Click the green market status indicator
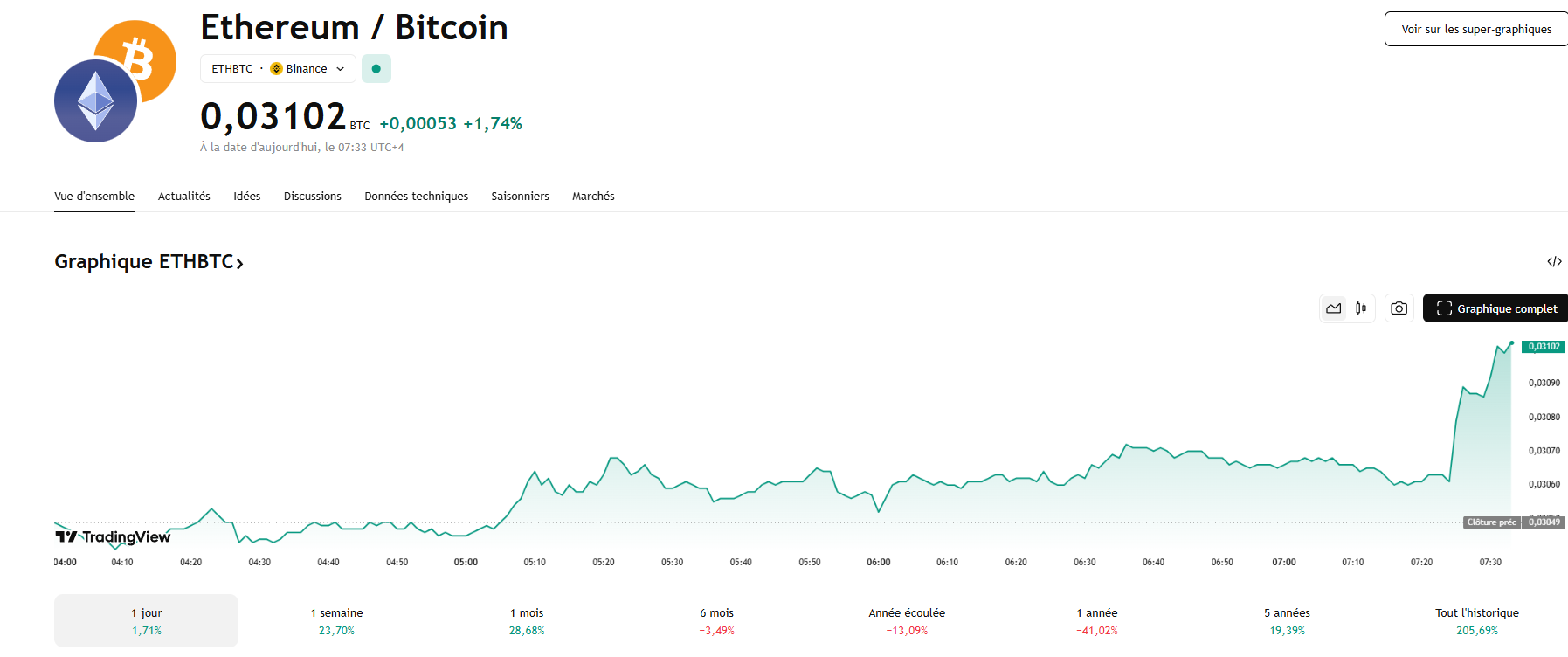 [376, 68]
